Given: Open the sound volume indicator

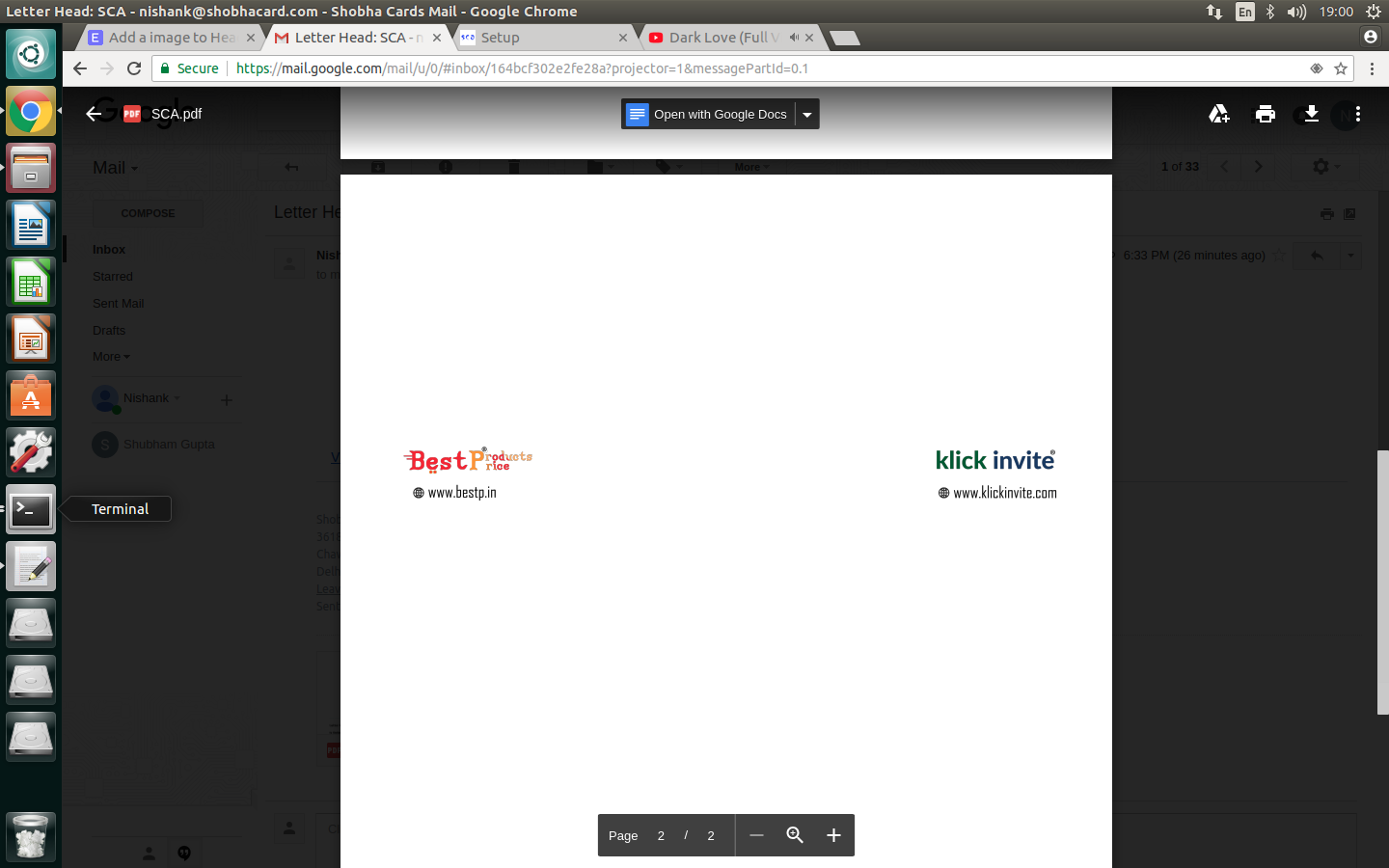Looking at the screenshot, I should [1296, 12].
